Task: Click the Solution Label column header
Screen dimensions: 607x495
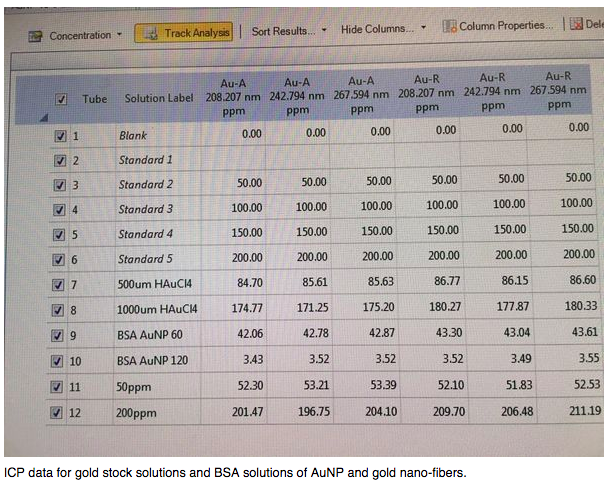Action: click(159, 99)
